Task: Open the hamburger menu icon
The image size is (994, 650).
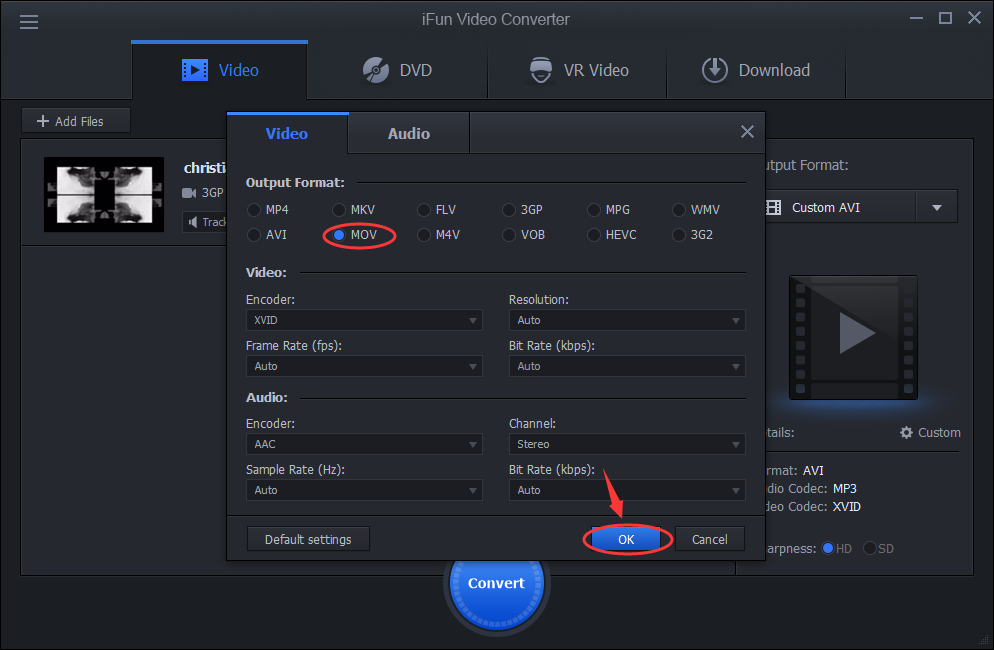Action: pyautogui.click(x=29, y=22)
